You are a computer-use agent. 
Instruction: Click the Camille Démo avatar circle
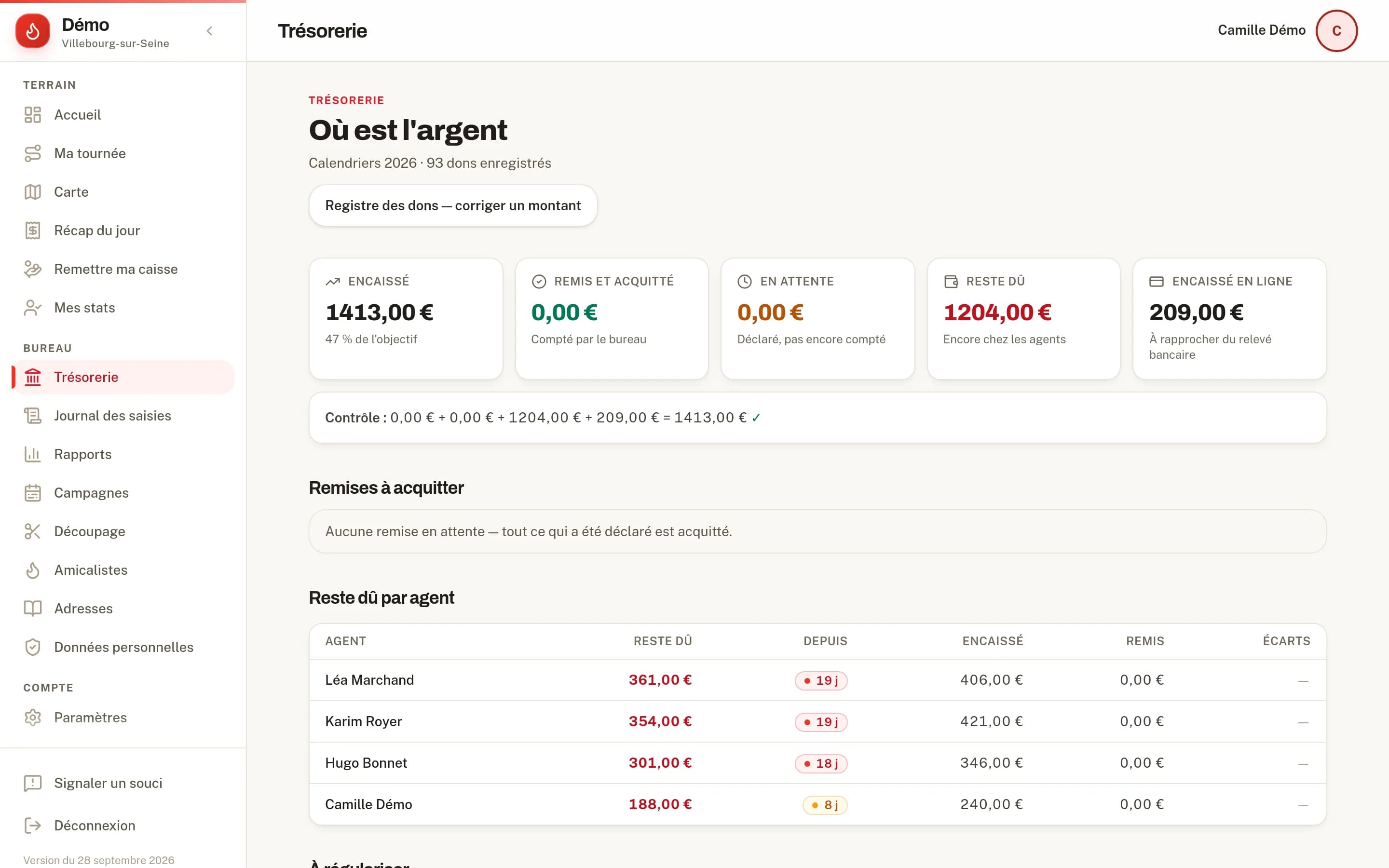1336,31
